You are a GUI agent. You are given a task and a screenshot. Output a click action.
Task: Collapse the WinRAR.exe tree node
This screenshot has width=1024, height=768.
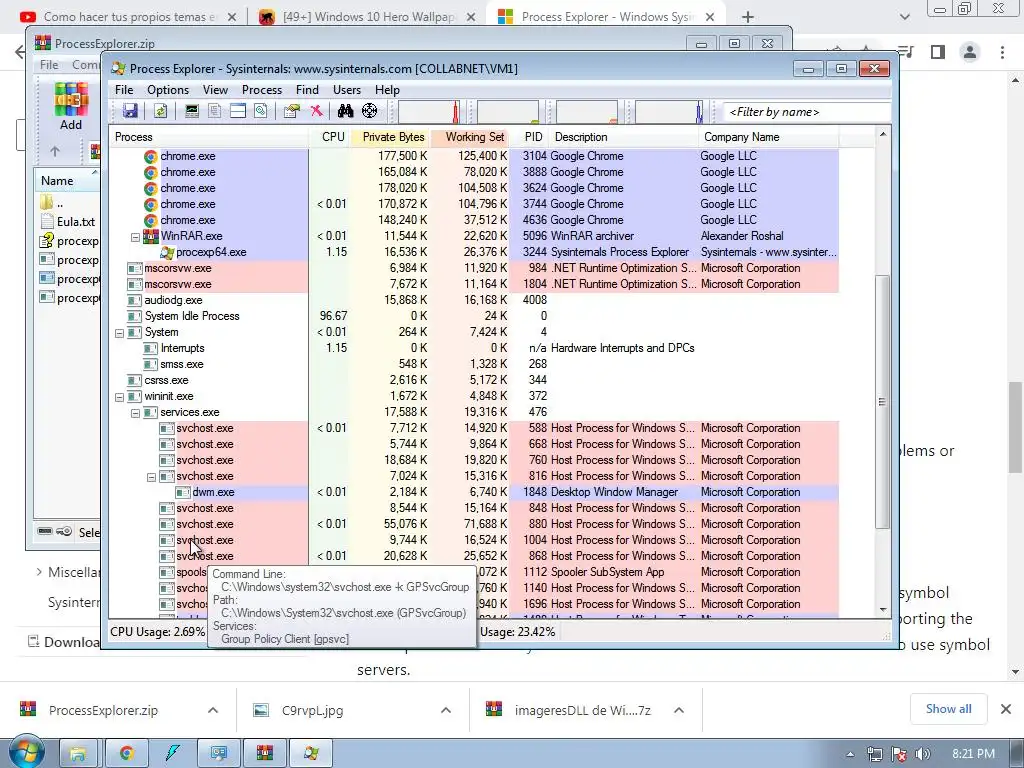click(135, 236)
